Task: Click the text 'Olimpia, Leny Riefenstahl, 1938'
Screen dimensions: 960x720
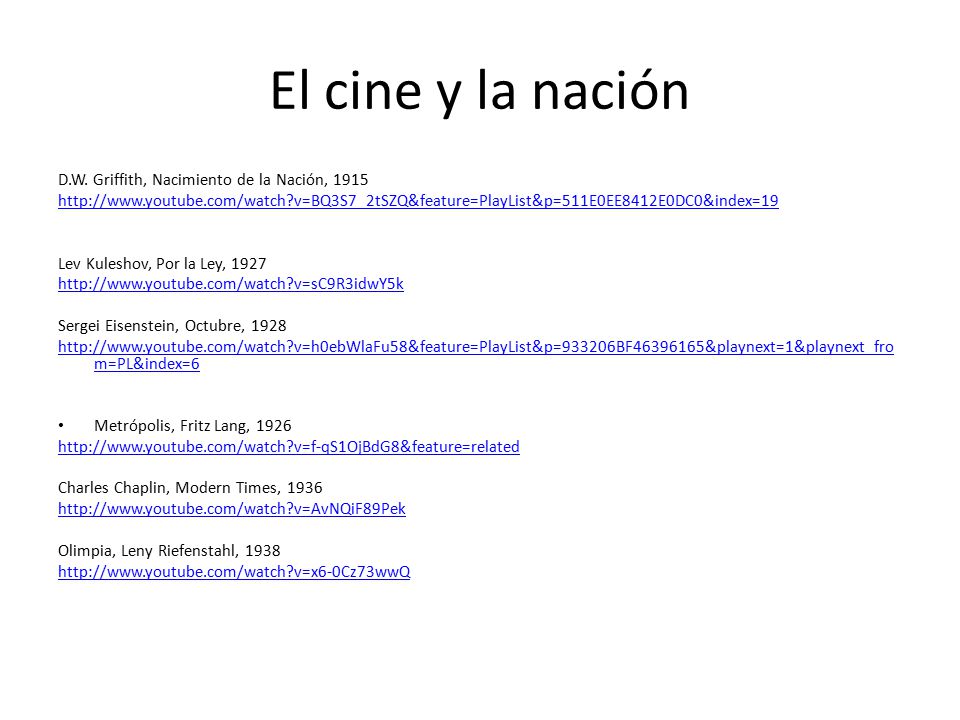Action: pos(169,551)
